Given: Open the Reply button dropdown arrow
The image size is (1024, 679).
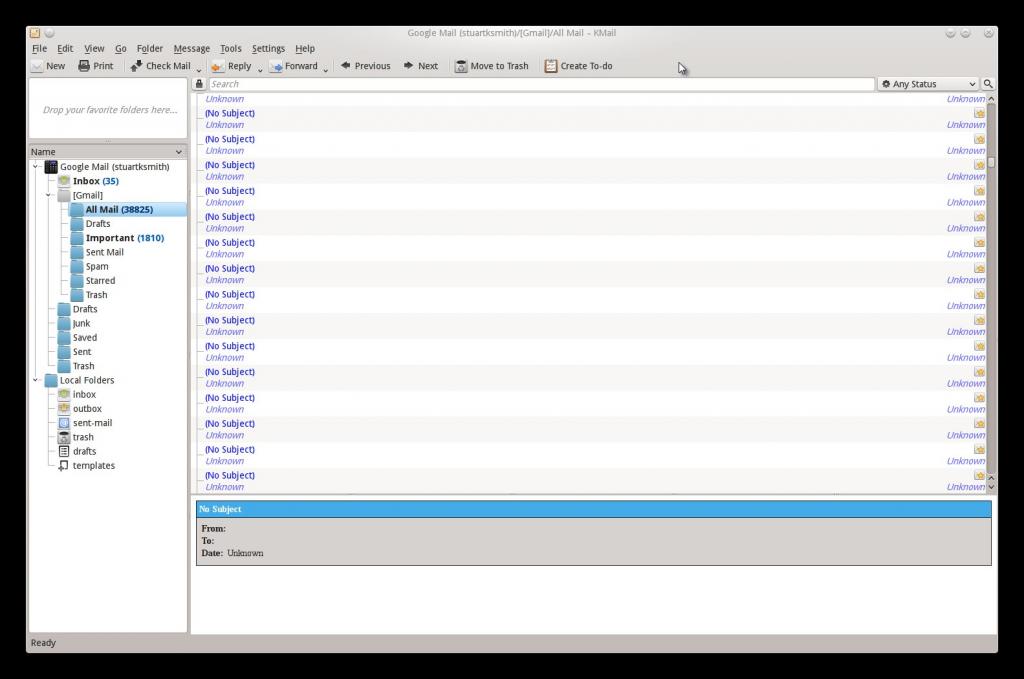Looking at the screenshot, I should [x=260, y=69].
